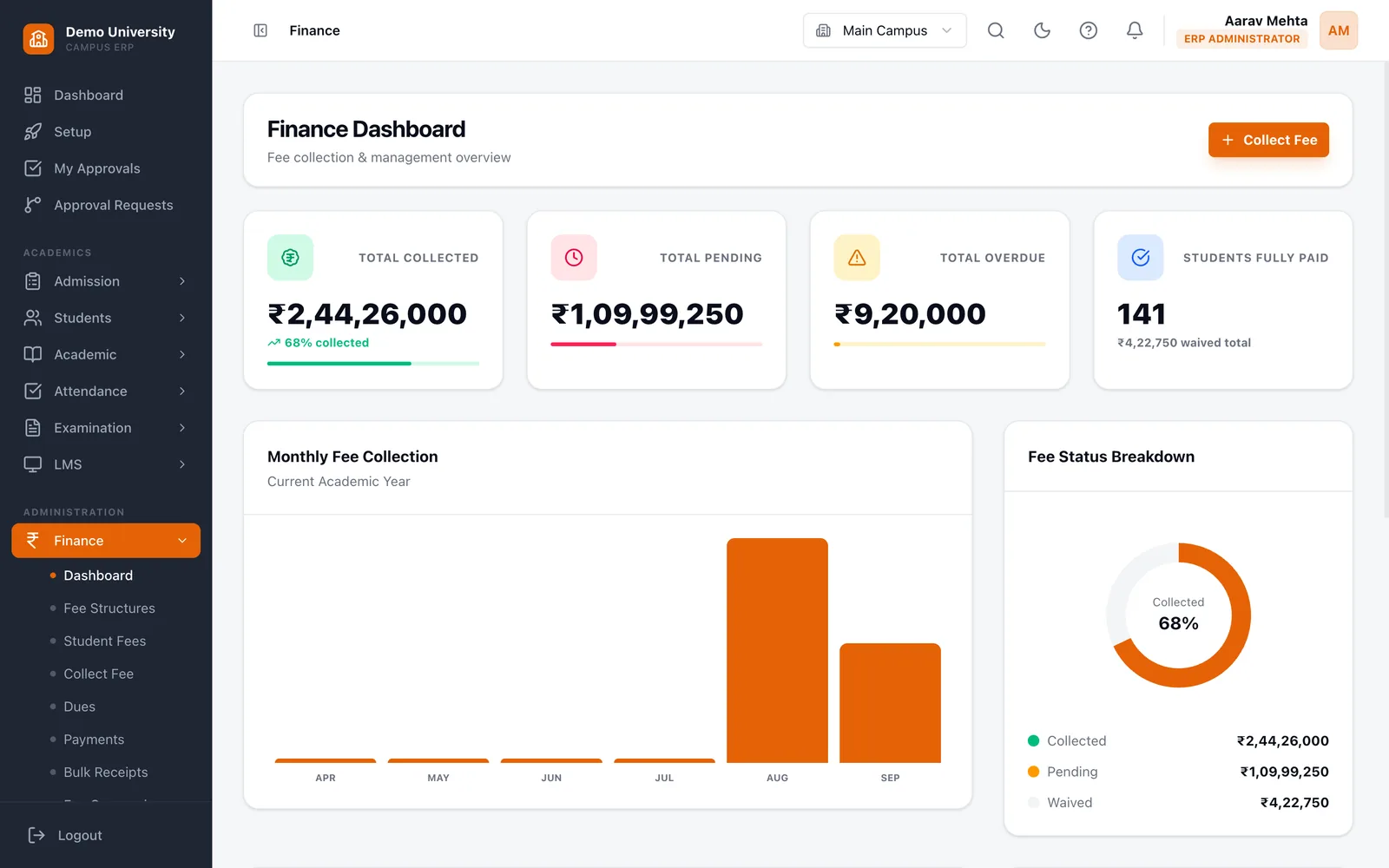Click the Total Overdue warning triangle icon
The height and width of the screenshot is (868, 1389).
point(857,257)
